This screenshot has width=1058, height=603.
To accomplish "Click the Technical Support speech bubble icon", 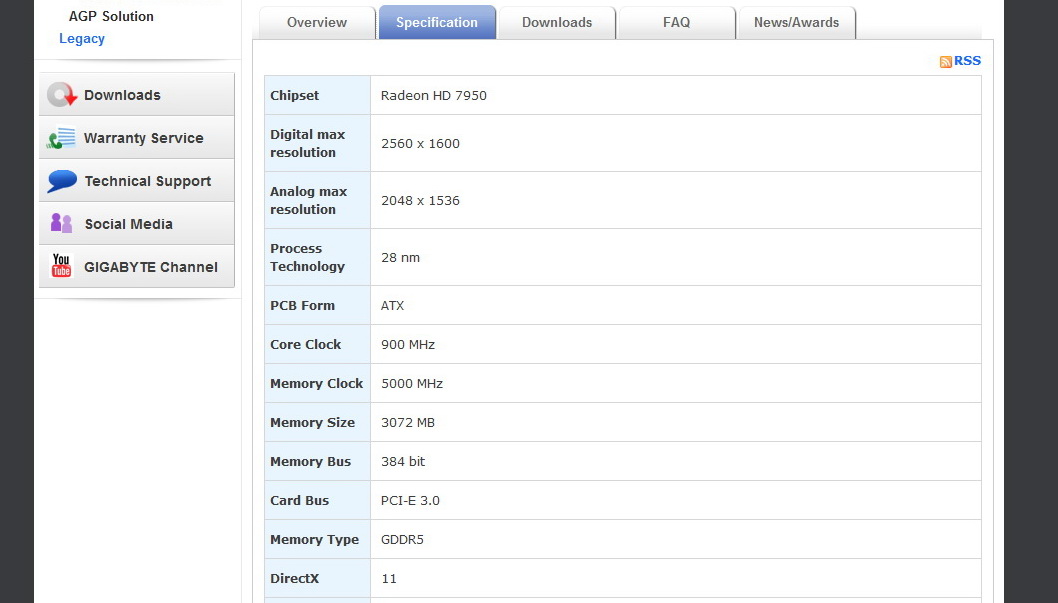I will pyautogui.click(x=62, y=181).
